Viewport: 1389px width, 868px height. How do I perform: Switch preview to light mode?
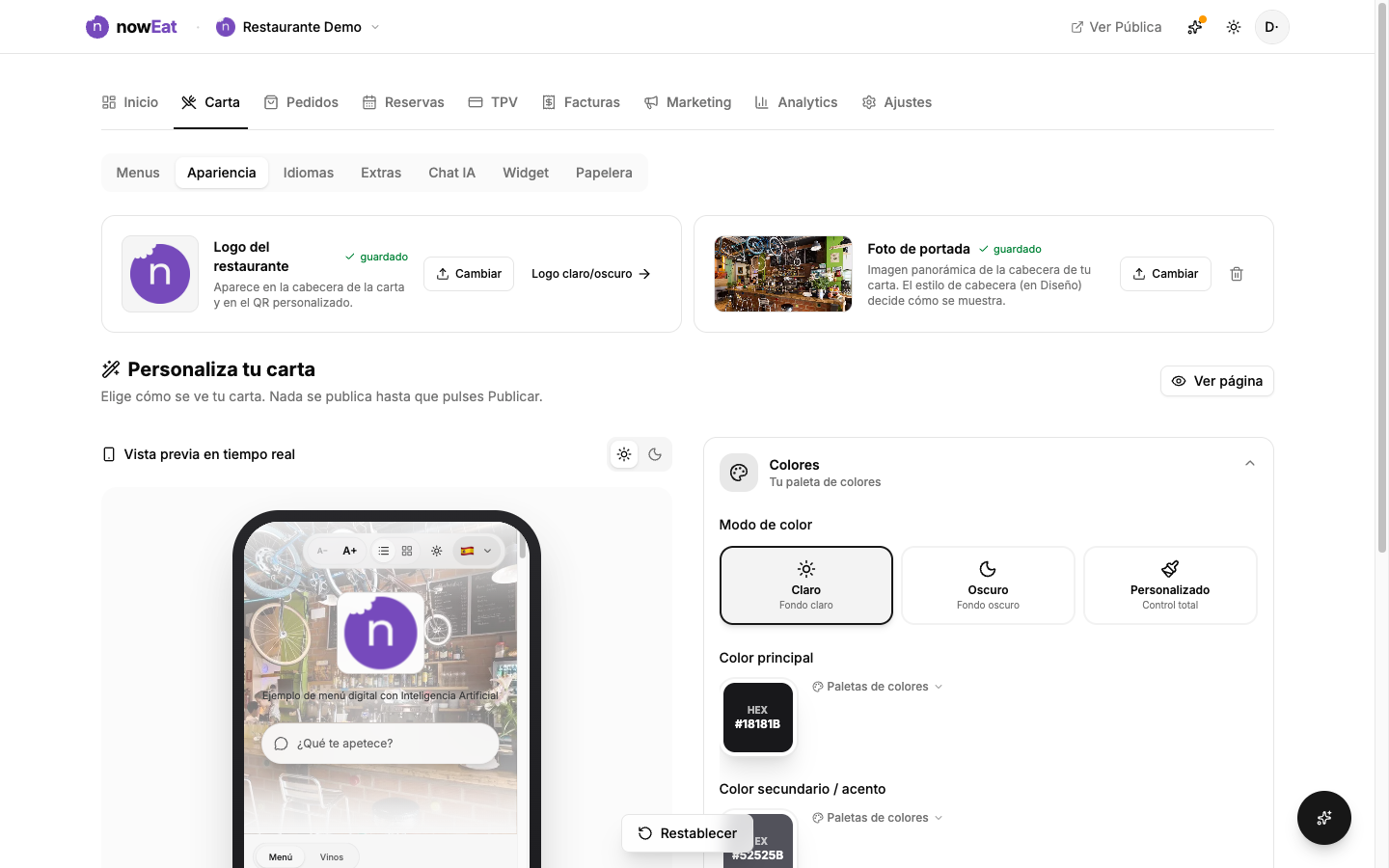click(x=624, y=454)
